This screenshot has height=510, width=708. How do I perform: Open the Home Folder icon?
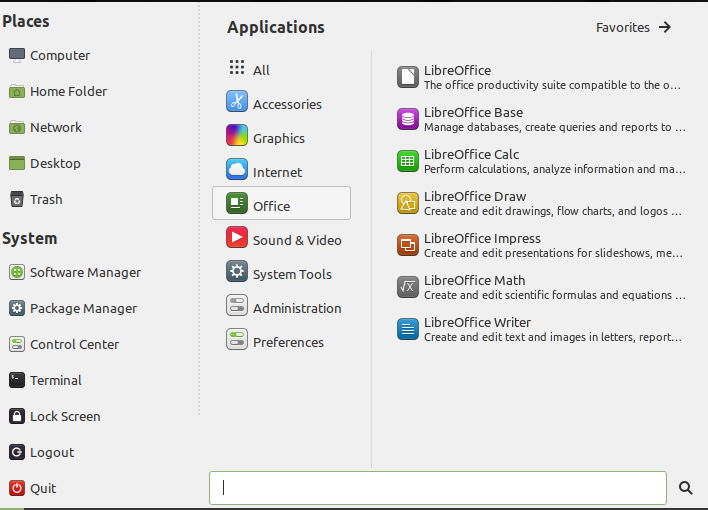coord(17,92)
